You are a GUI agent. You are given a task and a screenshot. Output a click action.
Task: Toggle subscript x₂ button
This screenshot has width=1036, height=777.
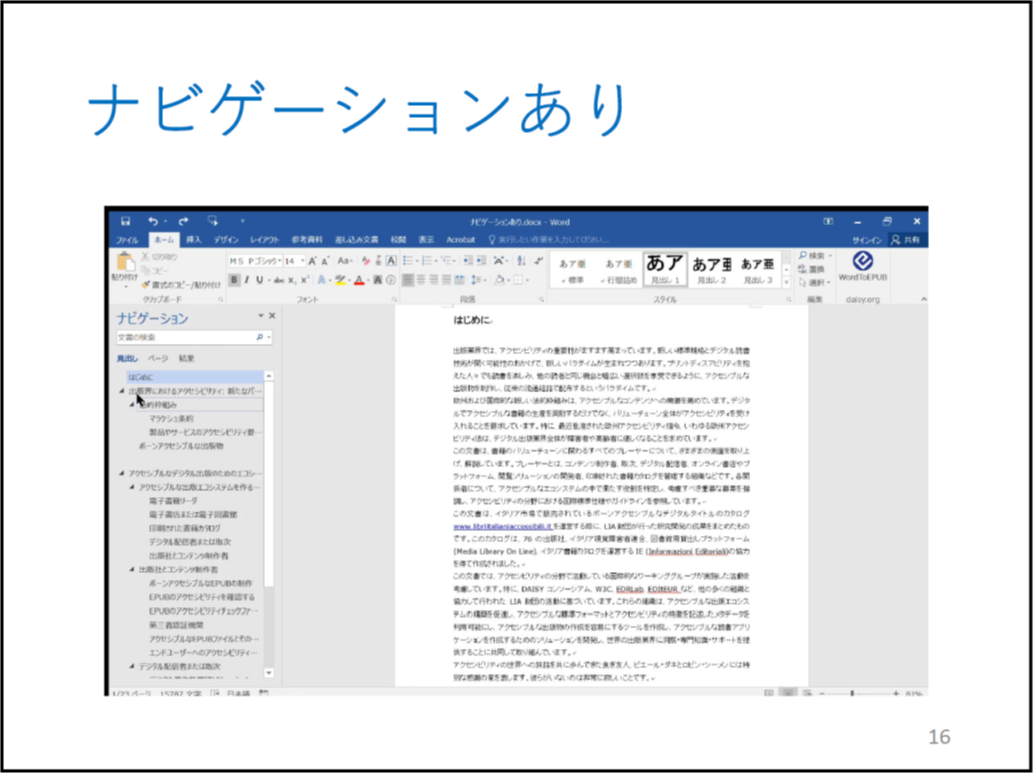point(292,280)
